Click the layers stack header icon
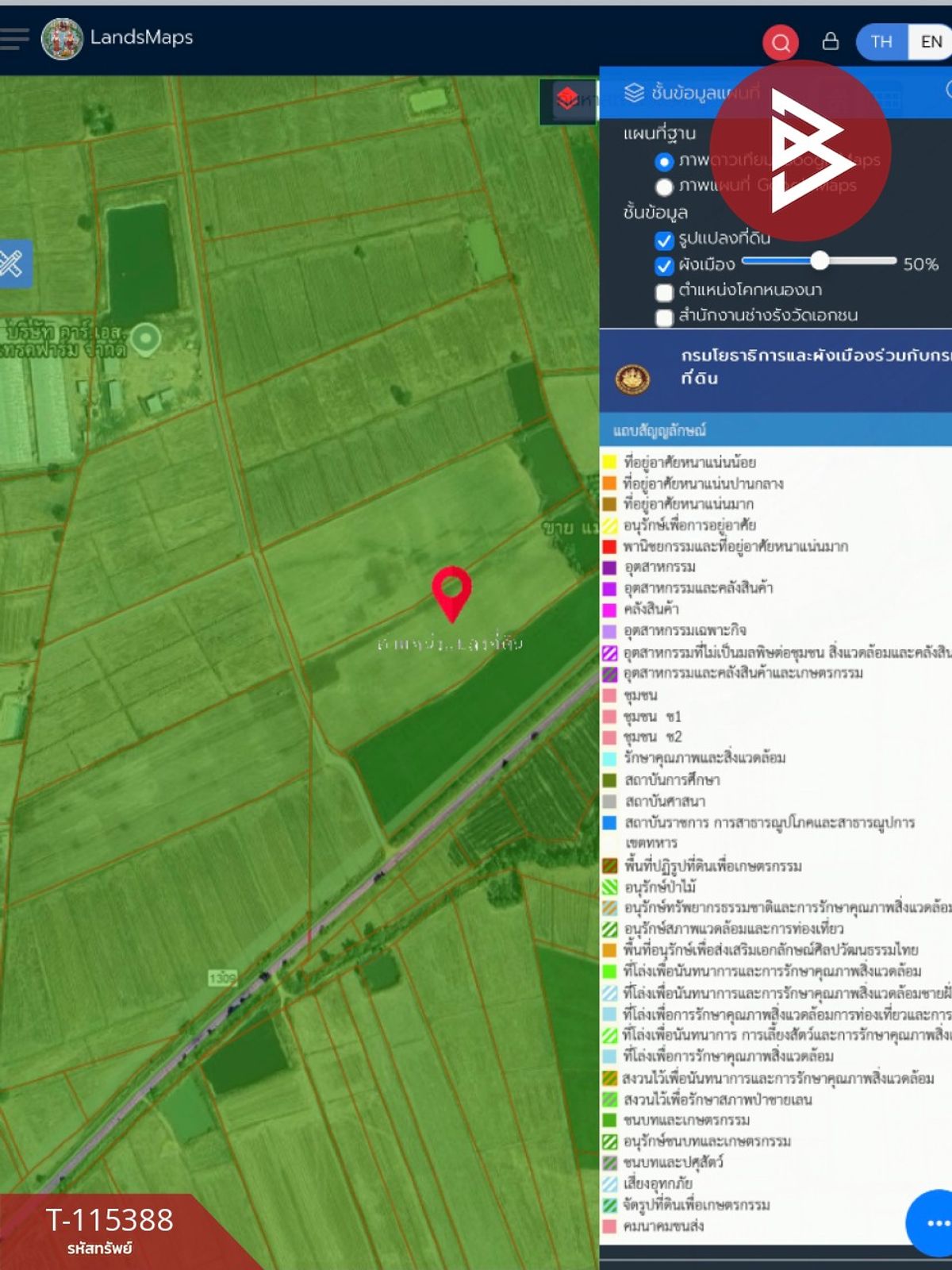This screenshot has height=1270, width=952. (x=634, y=93)
